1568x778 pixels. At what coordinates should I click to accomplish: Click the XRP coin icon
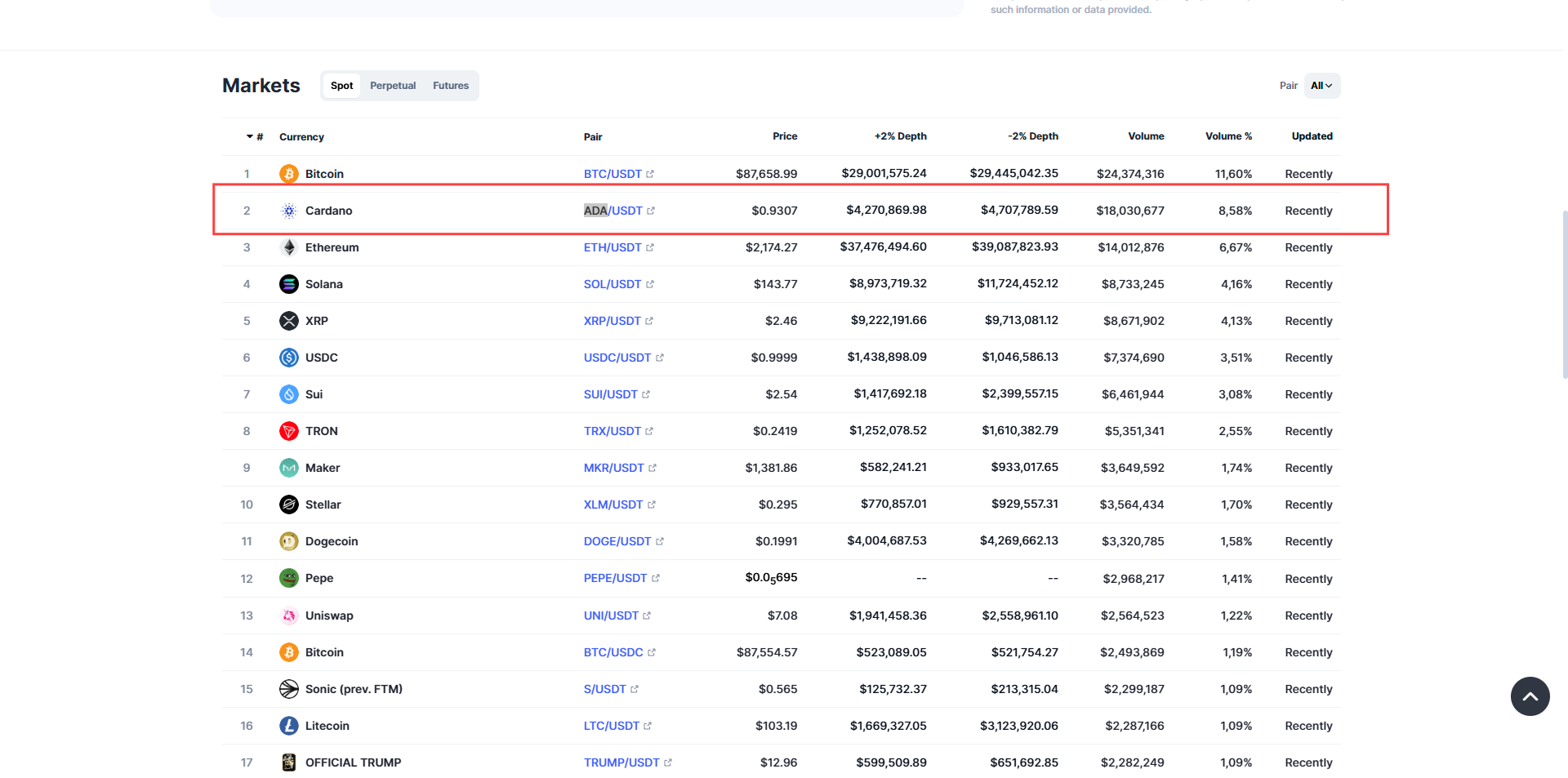click(289, 321)
